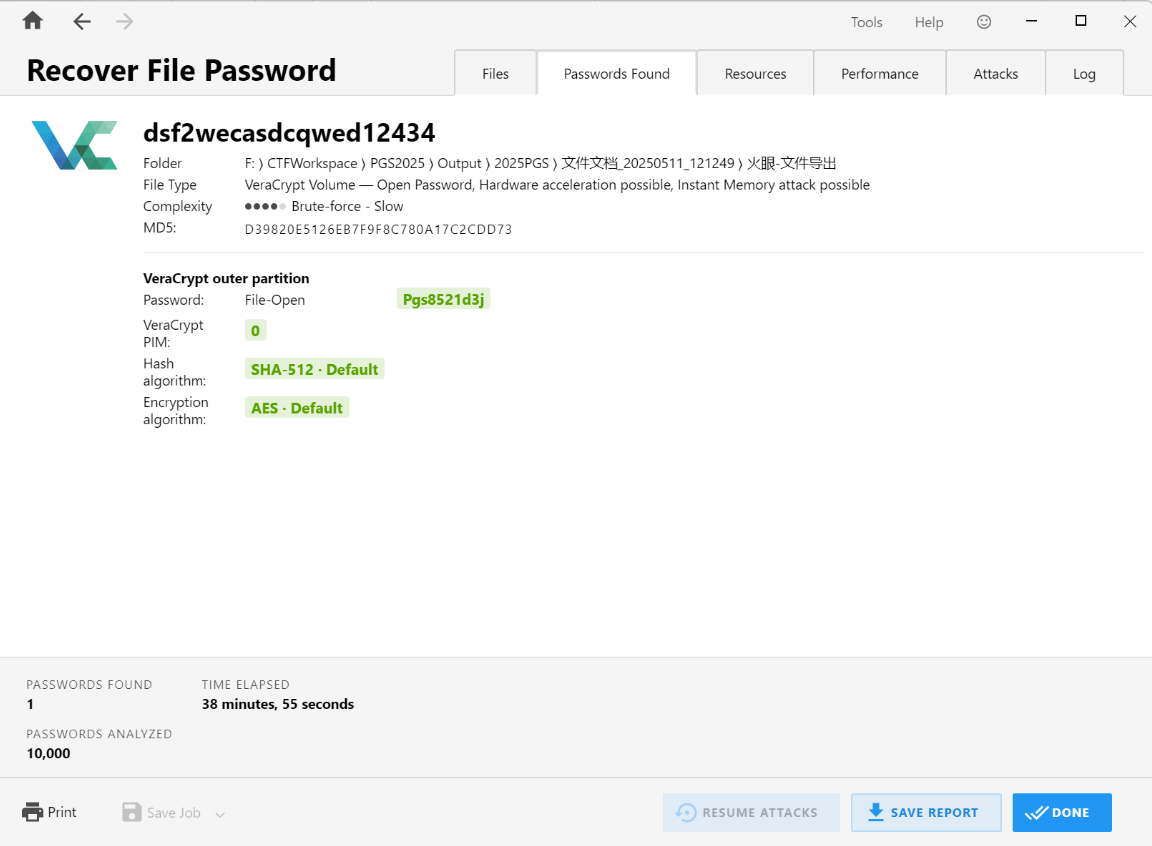The height and width of the screenshot is (846, 1152).
Task: Click the Print printer icon
Action: (x=33, y=812)
